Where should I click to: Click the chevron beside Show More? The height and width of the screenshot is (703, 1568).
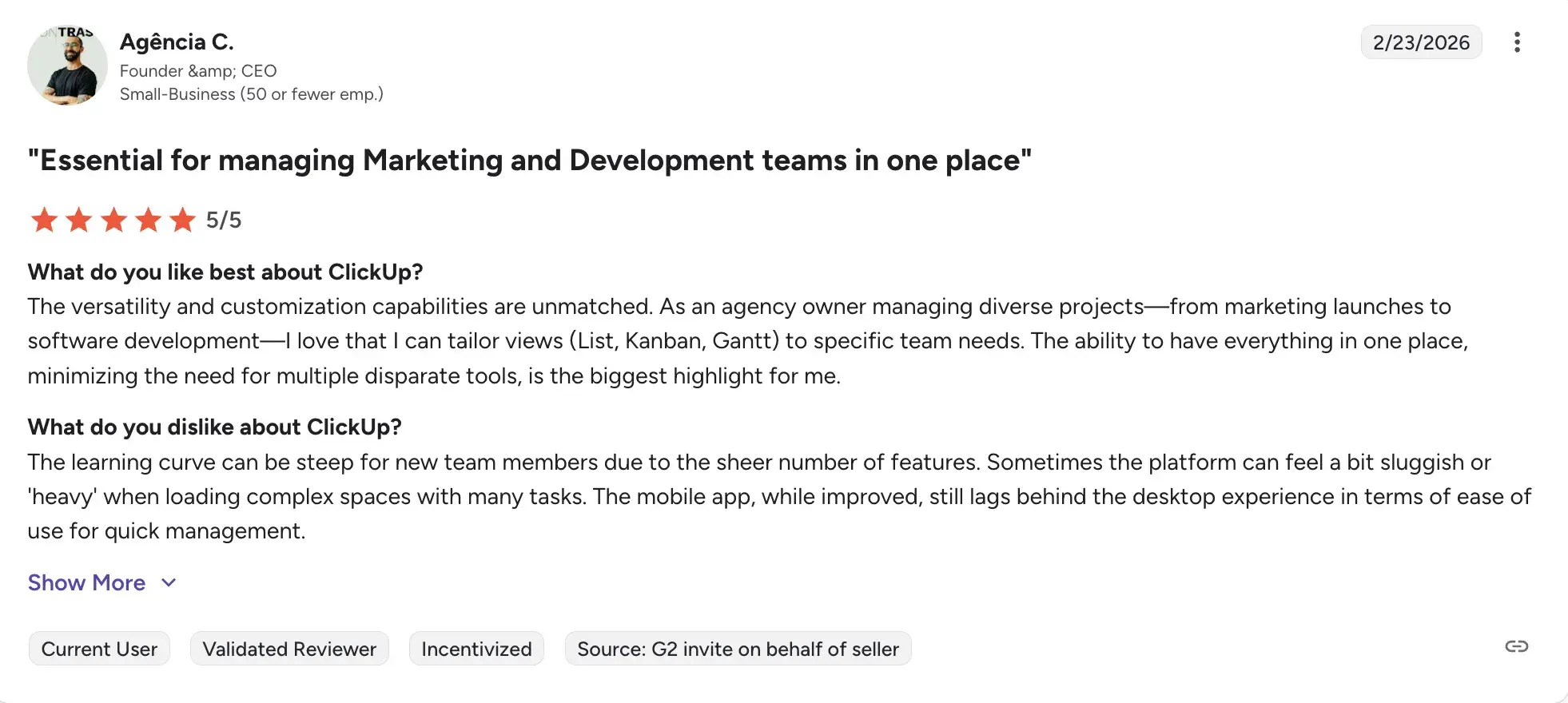[x=169, y=582]
